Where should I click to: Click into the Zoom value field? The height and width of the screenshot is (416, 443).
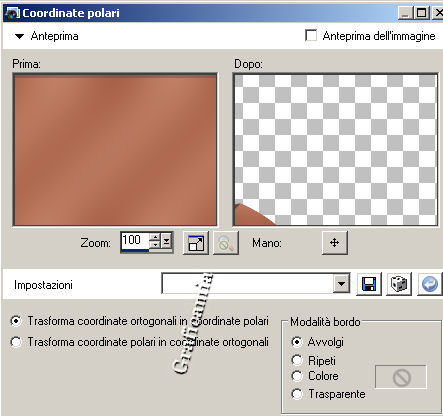click(135, 241)
